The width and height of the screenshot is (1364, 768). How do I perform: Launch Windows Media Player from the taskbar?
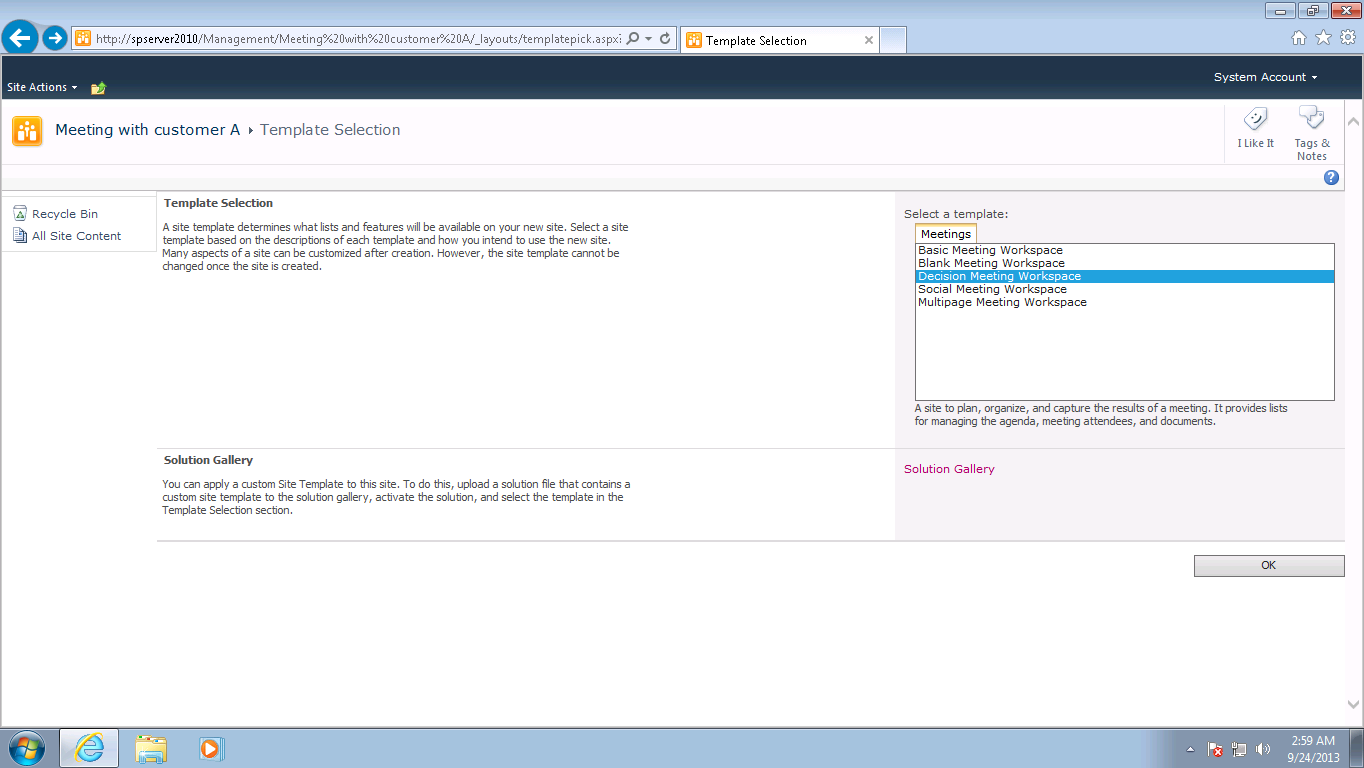point(210,747)
